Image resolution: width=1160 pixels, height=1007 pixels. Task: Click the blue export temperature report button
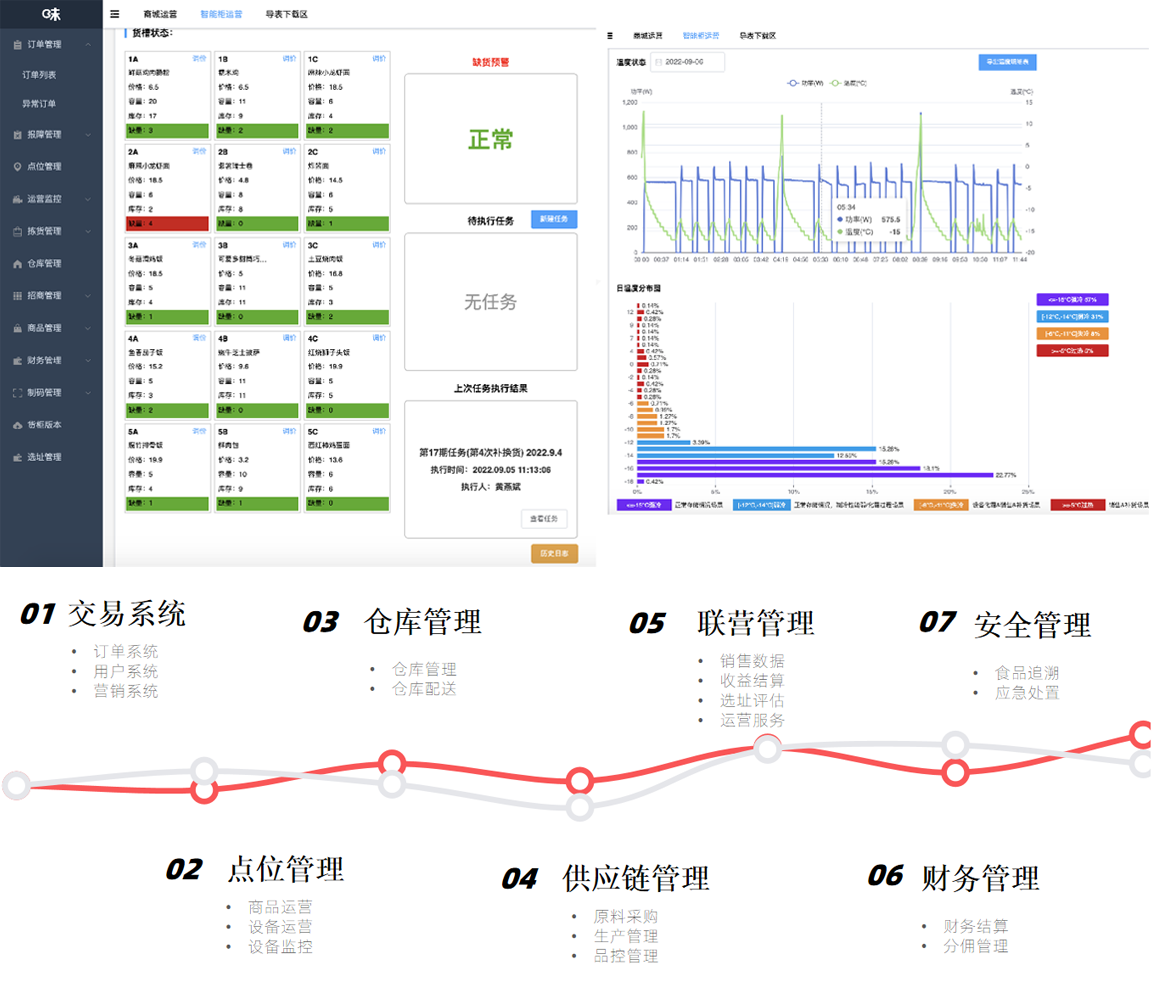coord(1007,62)
